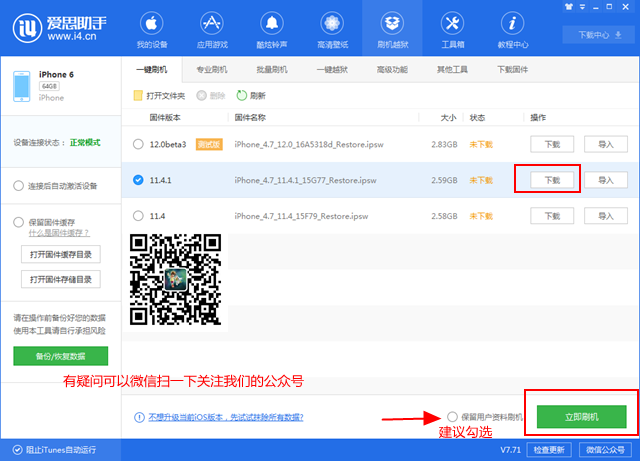Switch to 下载固件 tab
This screenshot has width=640, height=461.
[x=513, y=70]
